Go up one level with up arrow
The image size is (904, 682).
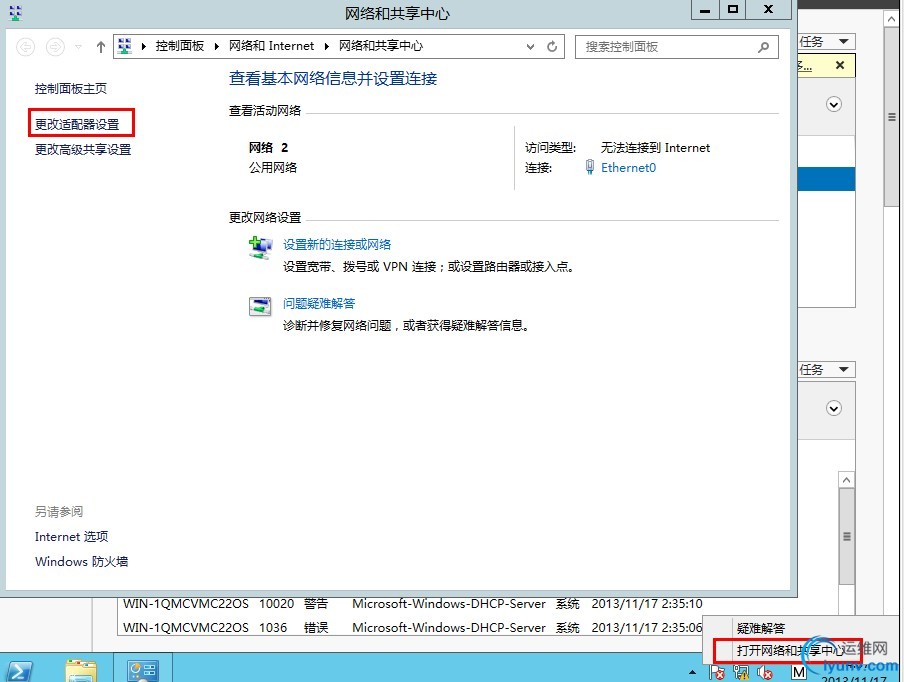101,47
